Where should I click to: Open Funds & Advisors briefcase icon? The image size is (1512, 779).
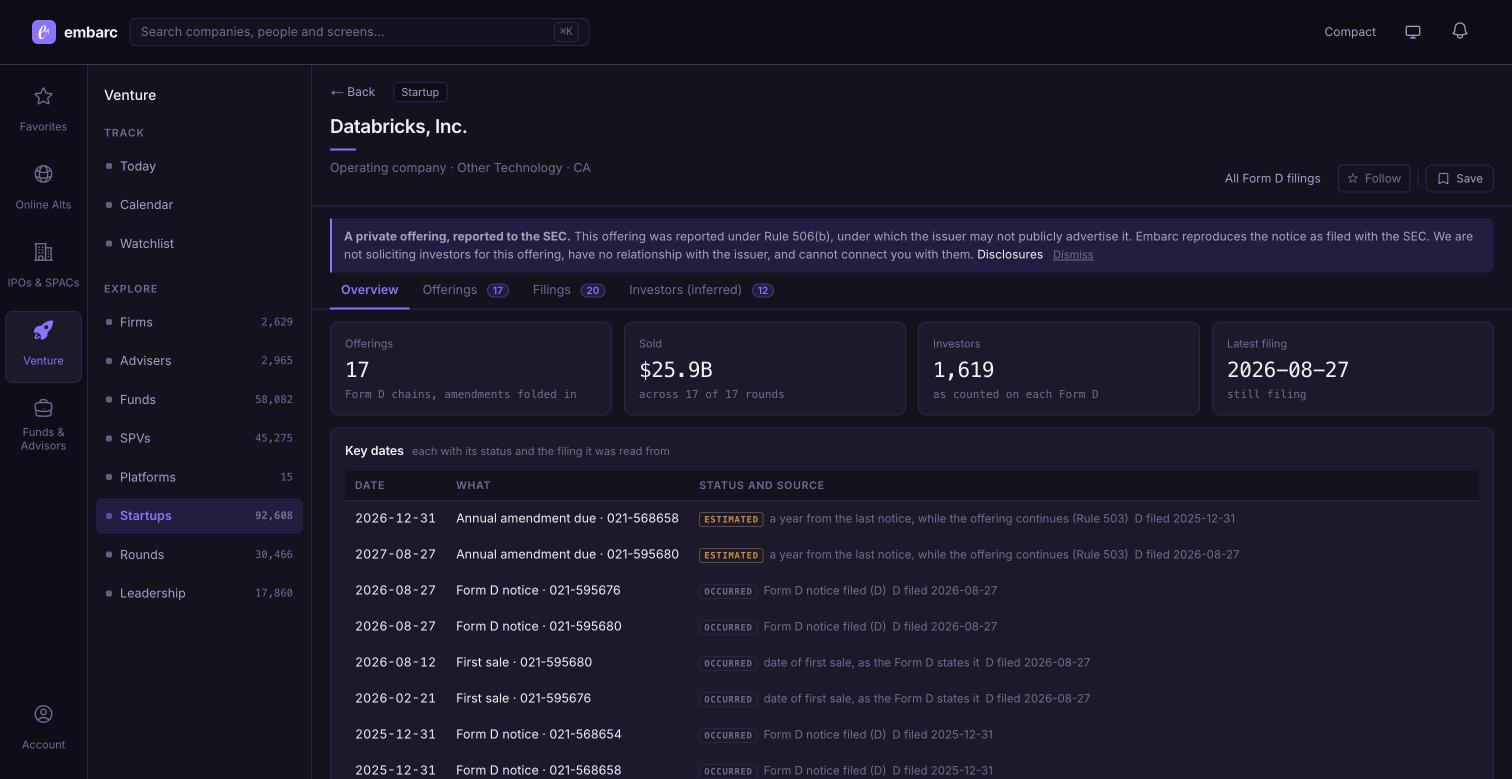(x=43, y=408)
